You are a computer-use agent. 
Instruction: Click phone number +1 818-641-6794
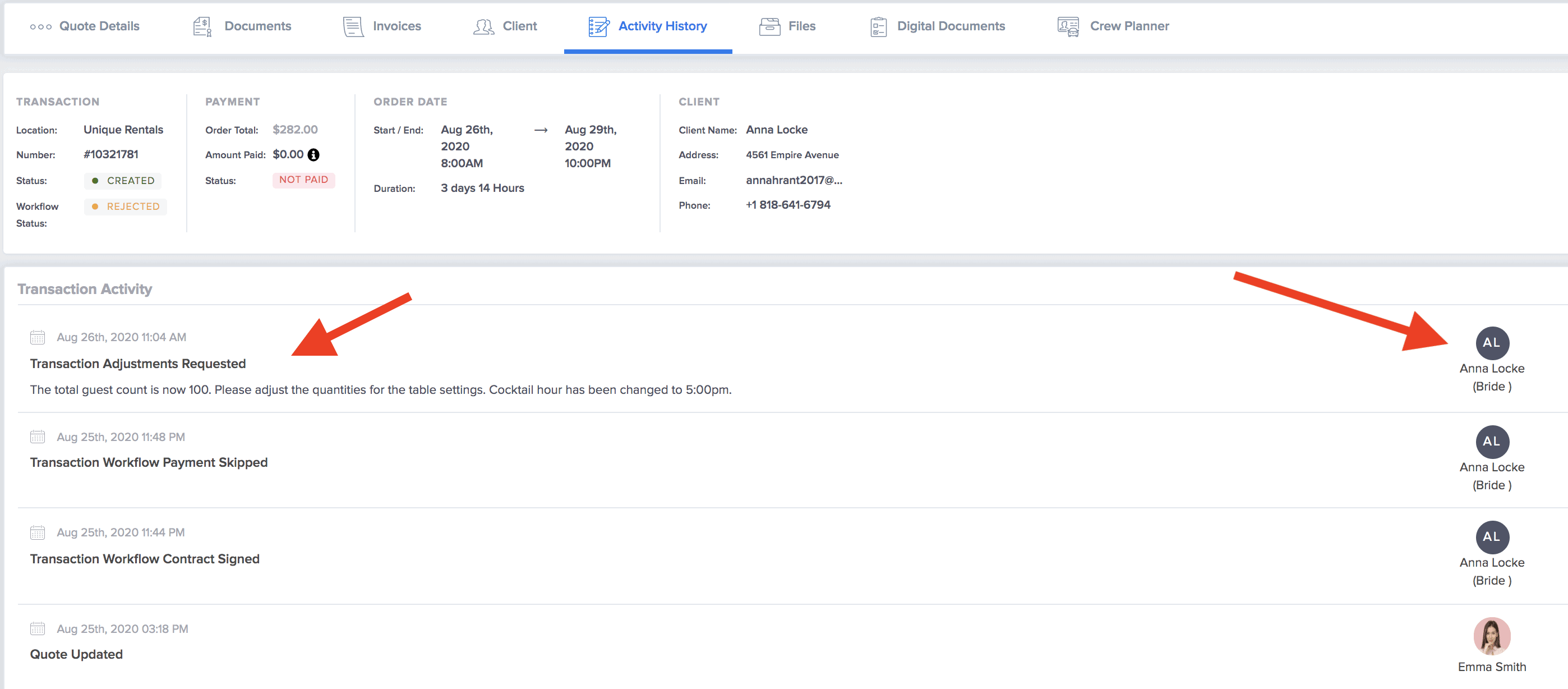click(x=788, y=205)
